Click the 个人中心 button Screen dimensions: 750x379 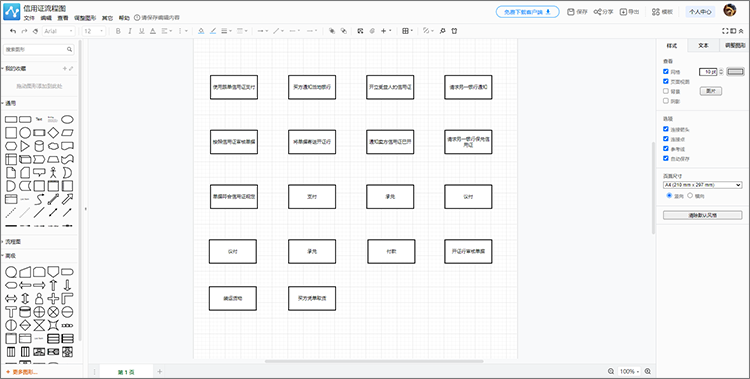pos(700,11)
